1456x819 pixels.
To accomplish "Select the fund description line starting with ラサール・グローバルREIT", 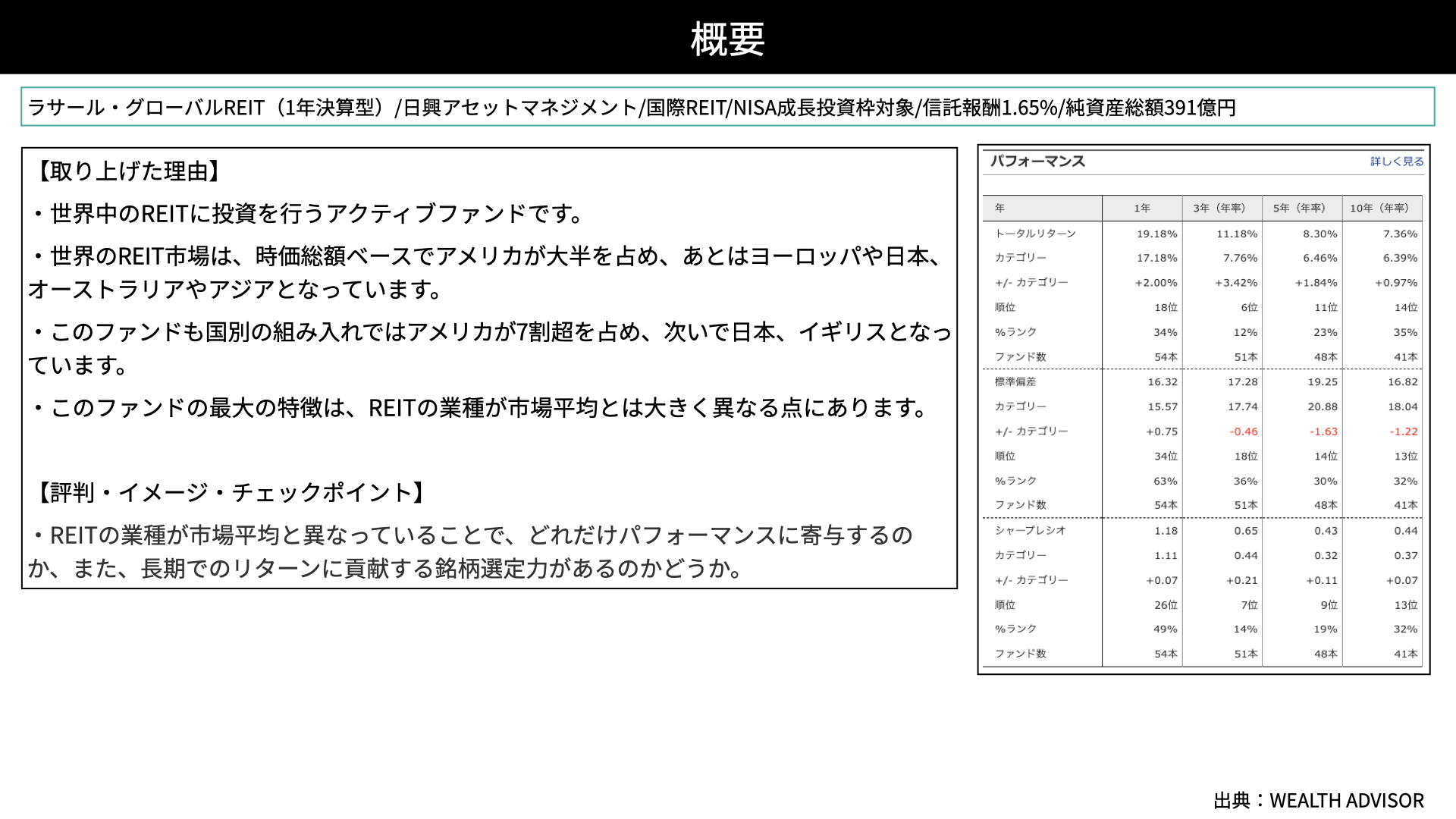I will pyautogui.click(x=632, y=108).
